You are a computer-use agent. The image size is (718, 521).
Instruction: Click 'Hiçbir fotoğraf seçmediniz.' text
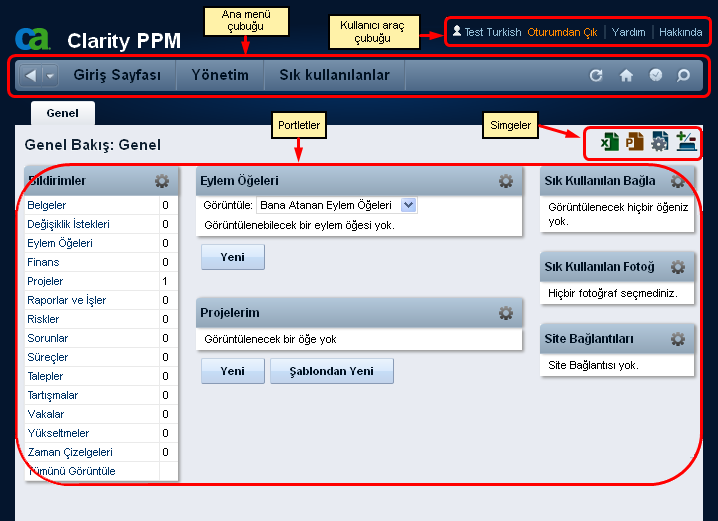613,293
